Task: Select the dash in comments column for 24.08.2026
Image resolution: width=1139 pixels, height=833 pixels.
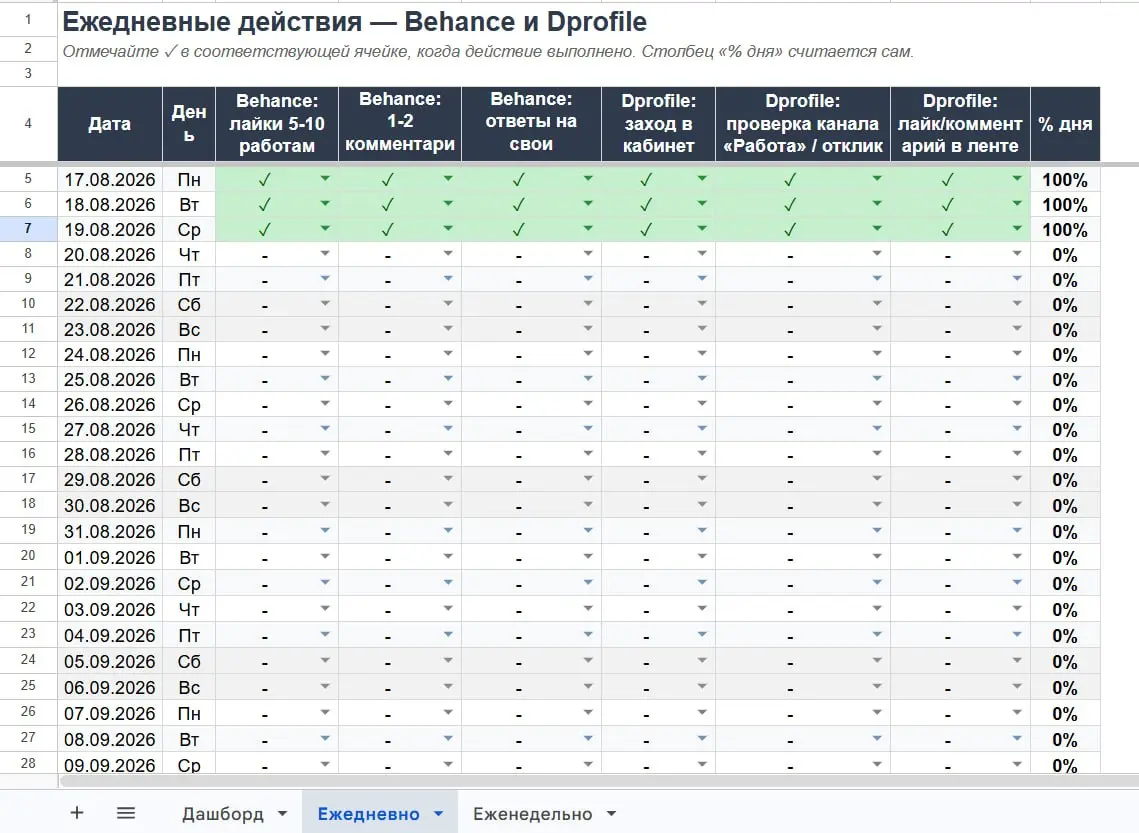Action: tap(388, 355)
